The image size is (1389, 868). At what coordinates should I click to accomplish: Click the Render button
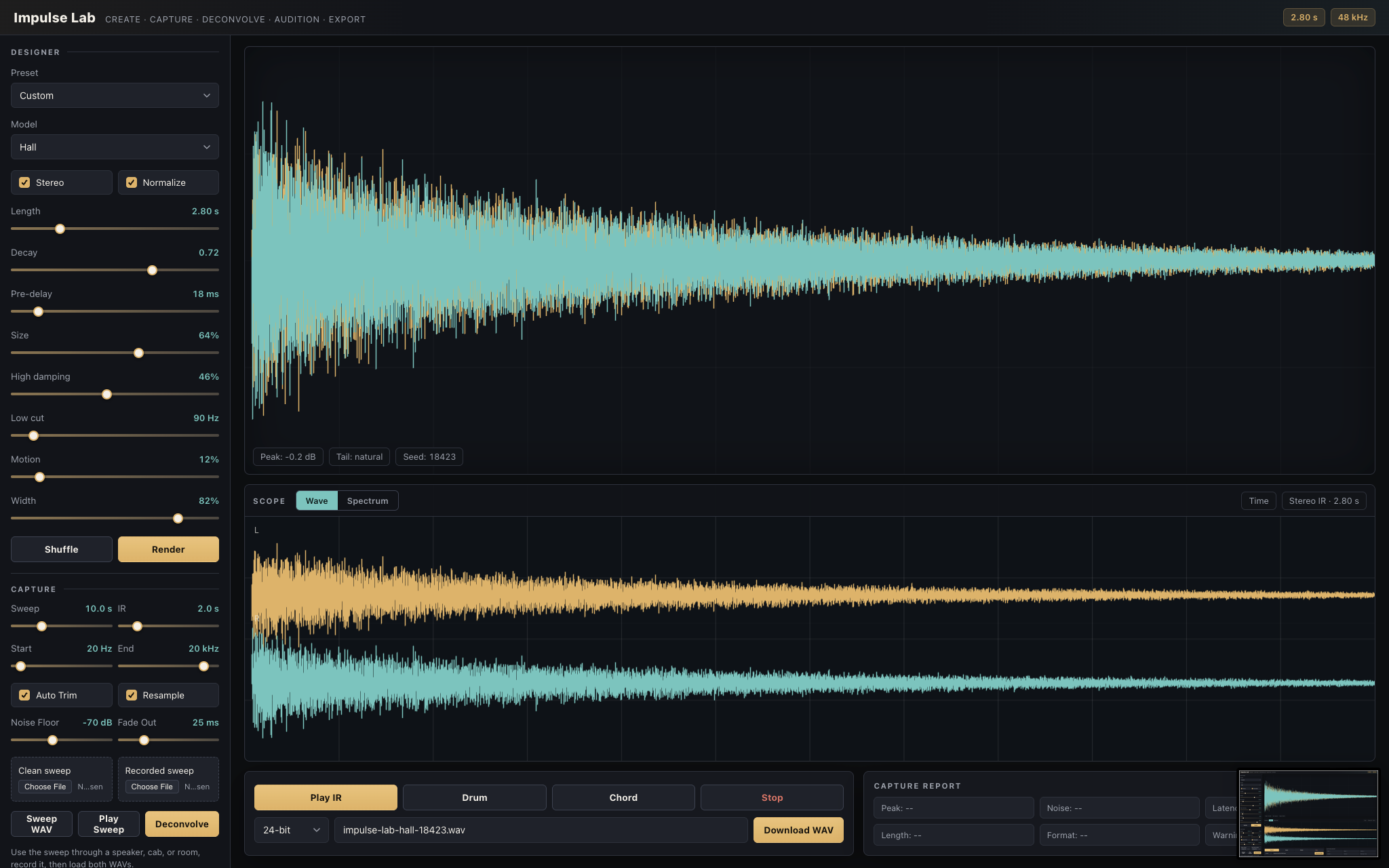pos(168,549)
